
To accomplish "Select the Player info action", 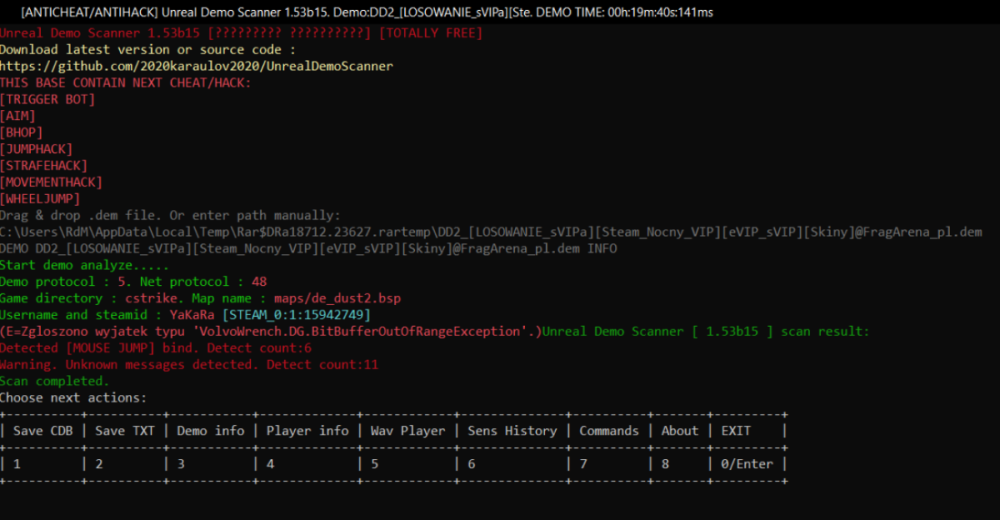I will tap(307, 430).
